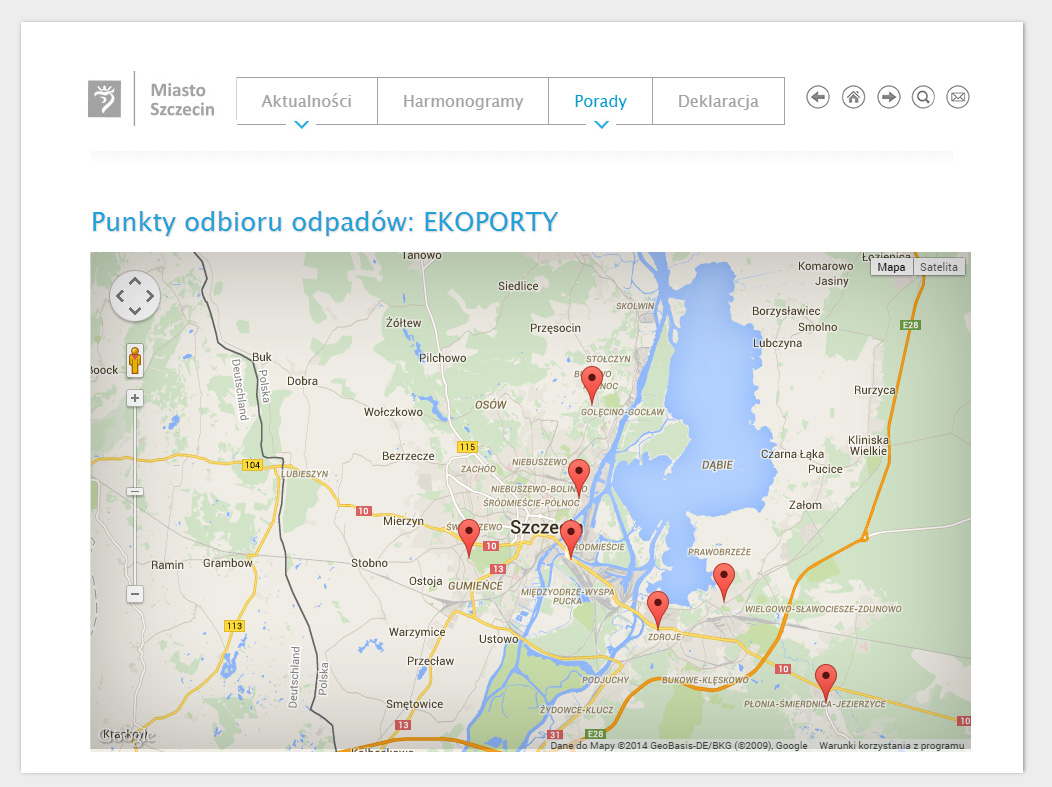
Task: Click the road 104 shield on map
Action: coord(252,465)
